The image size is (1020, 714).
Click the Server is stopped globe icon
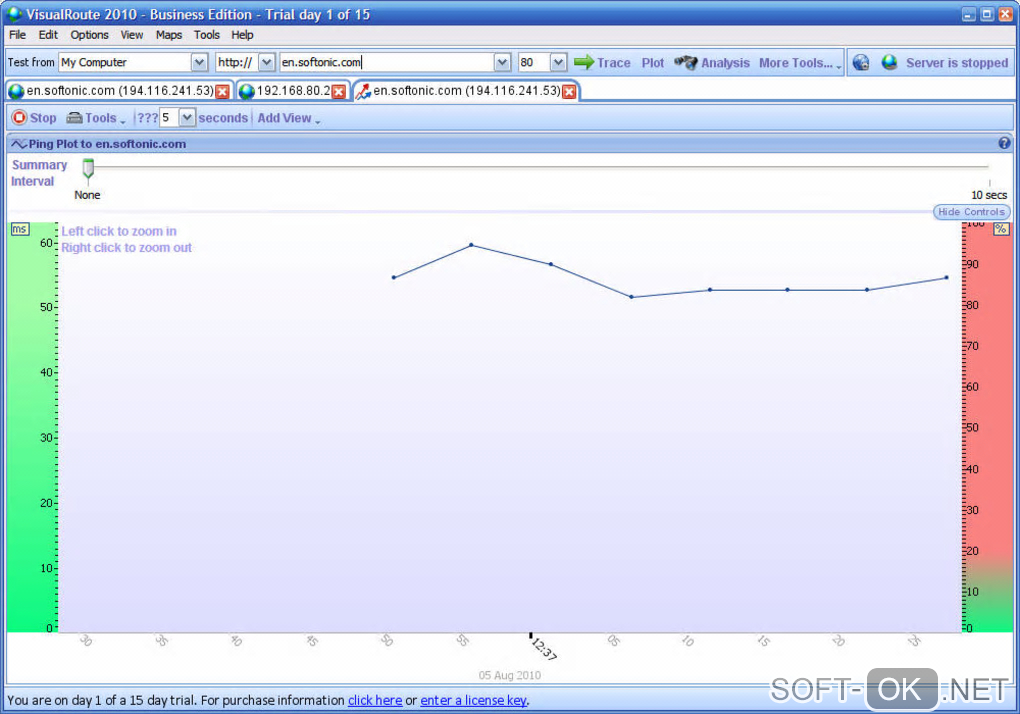click(889, 62)
